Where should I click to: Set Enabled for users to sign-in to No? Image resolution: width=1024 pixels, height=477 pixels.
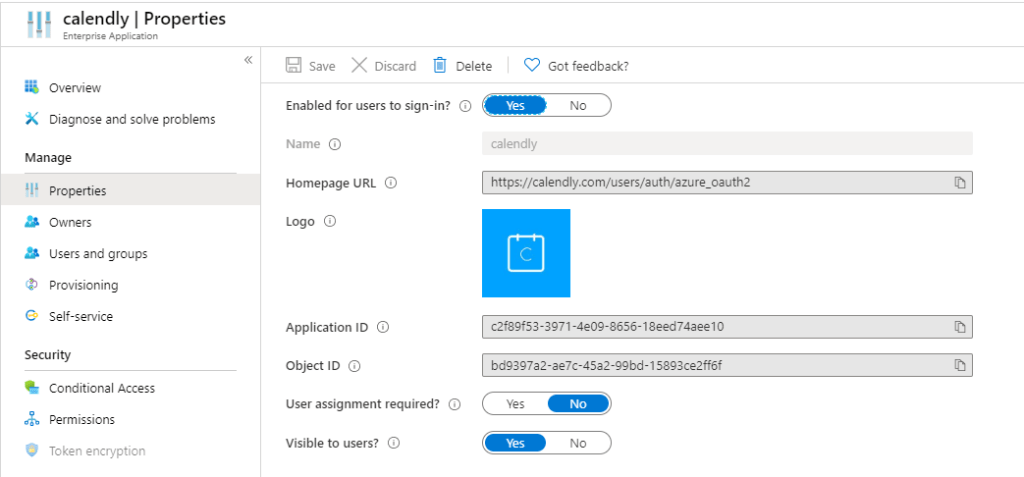point(578,105)
